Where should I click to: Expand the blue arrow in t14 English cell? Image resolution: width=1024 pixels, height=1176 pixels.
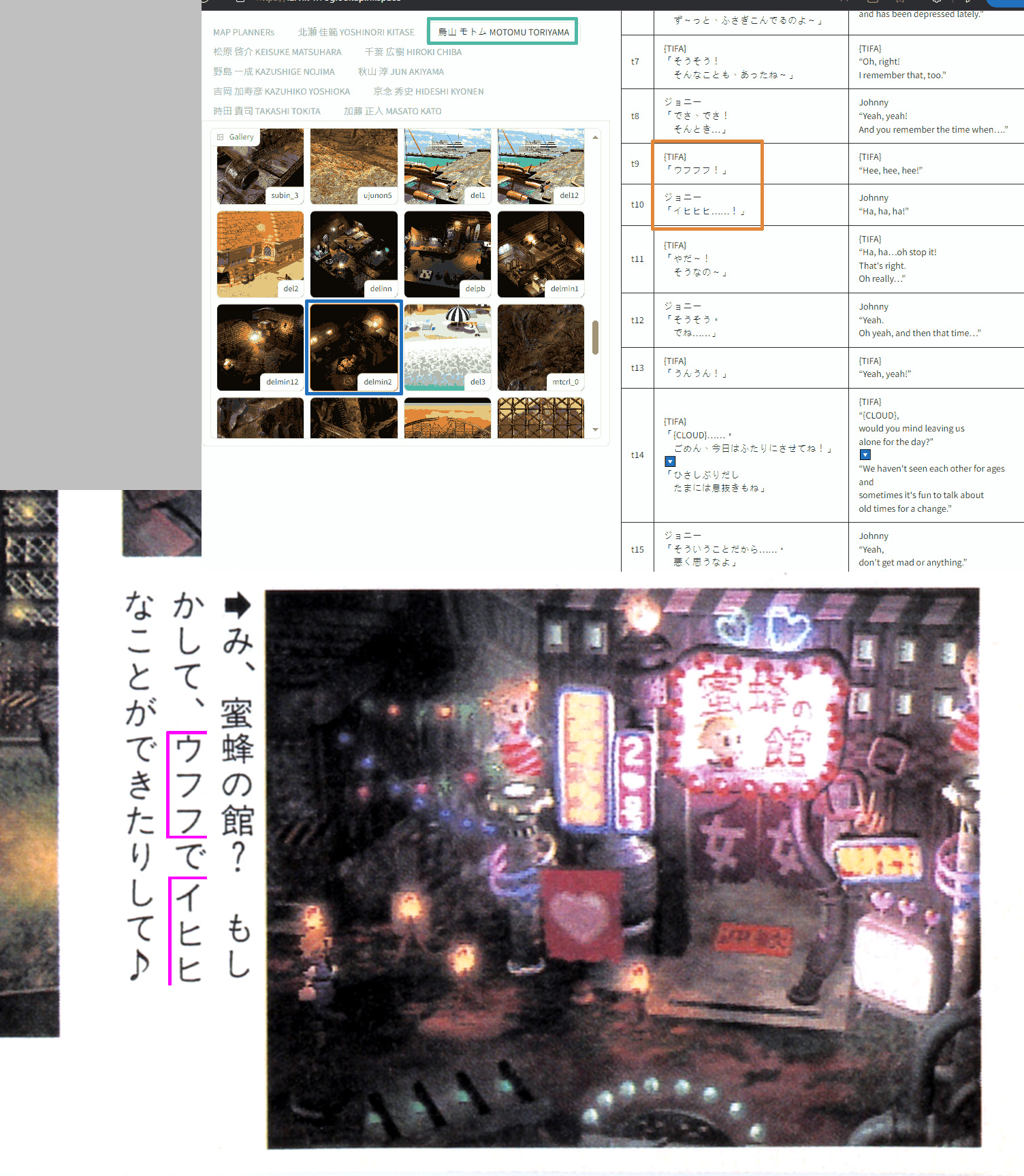coord(865,455)
